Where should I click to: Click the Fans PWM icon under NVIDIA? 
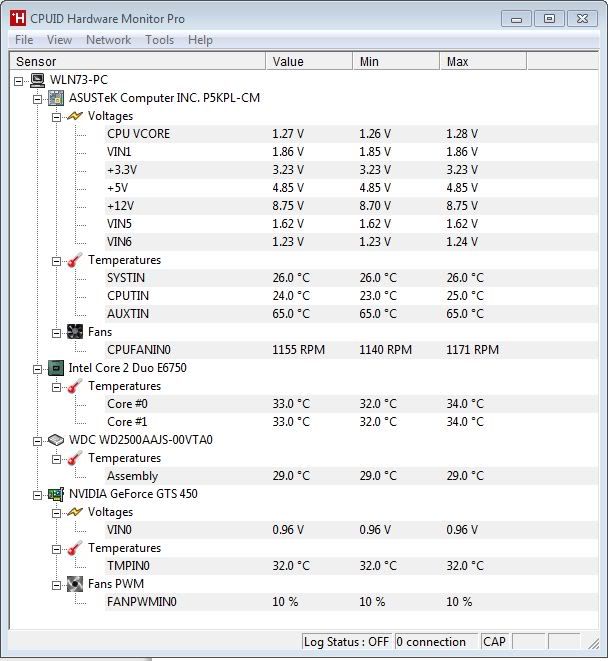[75, 584]
